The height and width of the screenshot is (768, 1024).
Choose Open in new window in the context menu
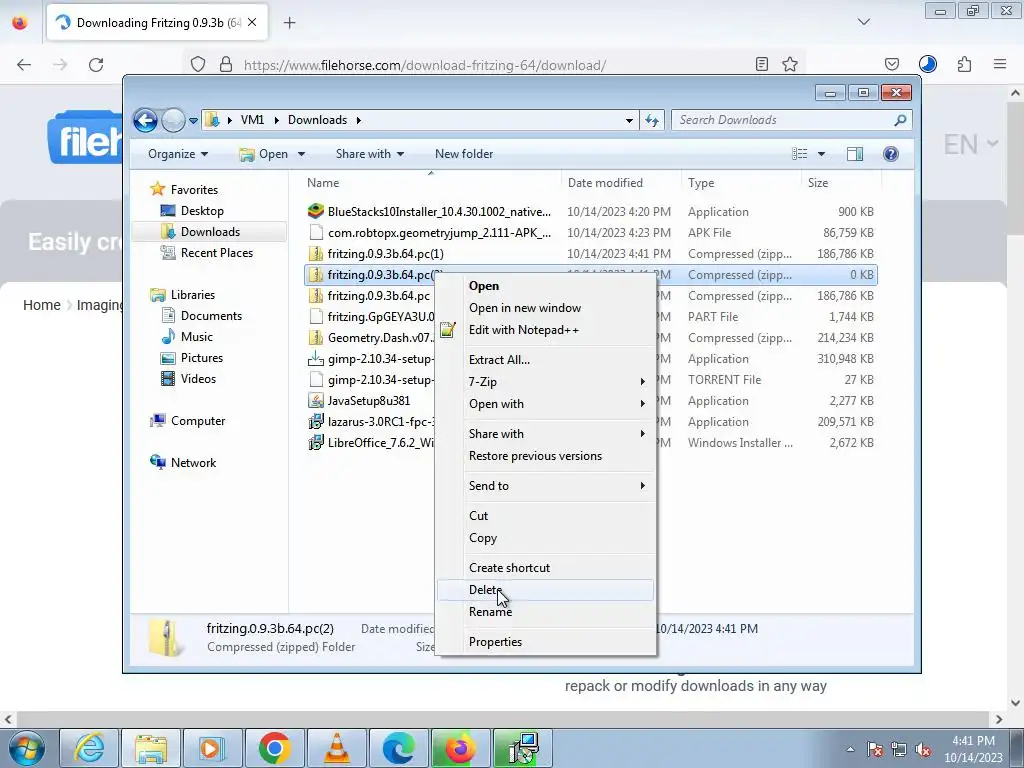point(545,308)
